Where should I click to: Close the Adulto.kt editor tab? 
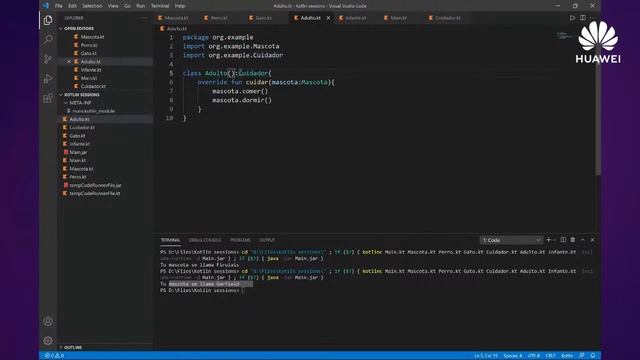[328, 18]
